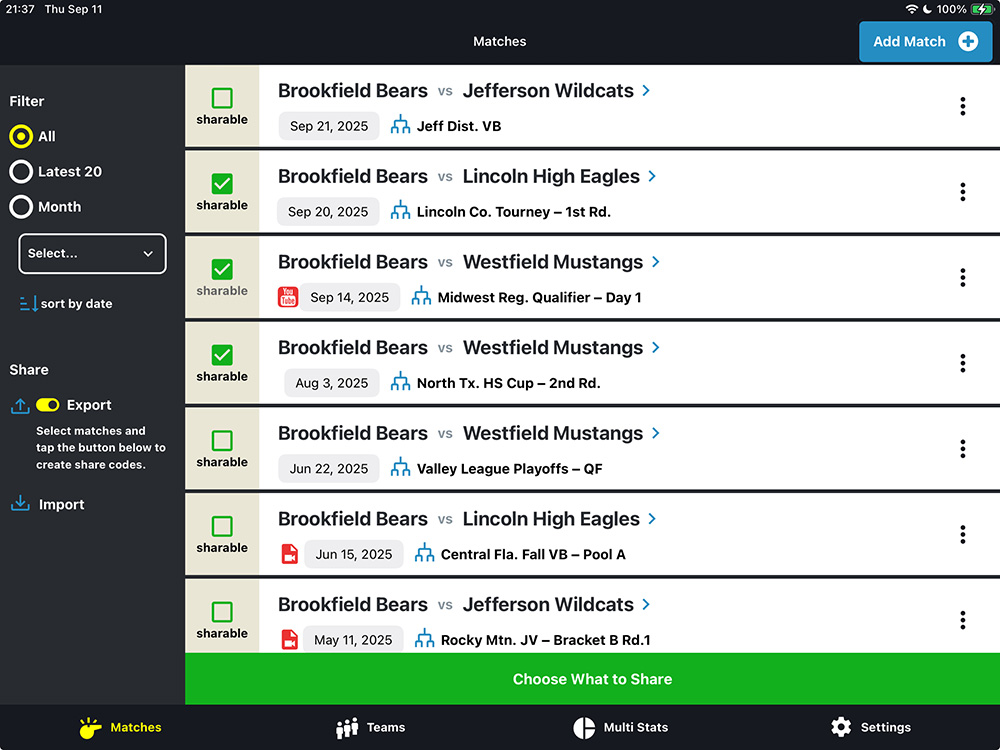The width and height of the screenshot is (1000, 750).
Task: Uncheck sharable box for Lincoln Co. Tourney match
Action: coord(222,184)
